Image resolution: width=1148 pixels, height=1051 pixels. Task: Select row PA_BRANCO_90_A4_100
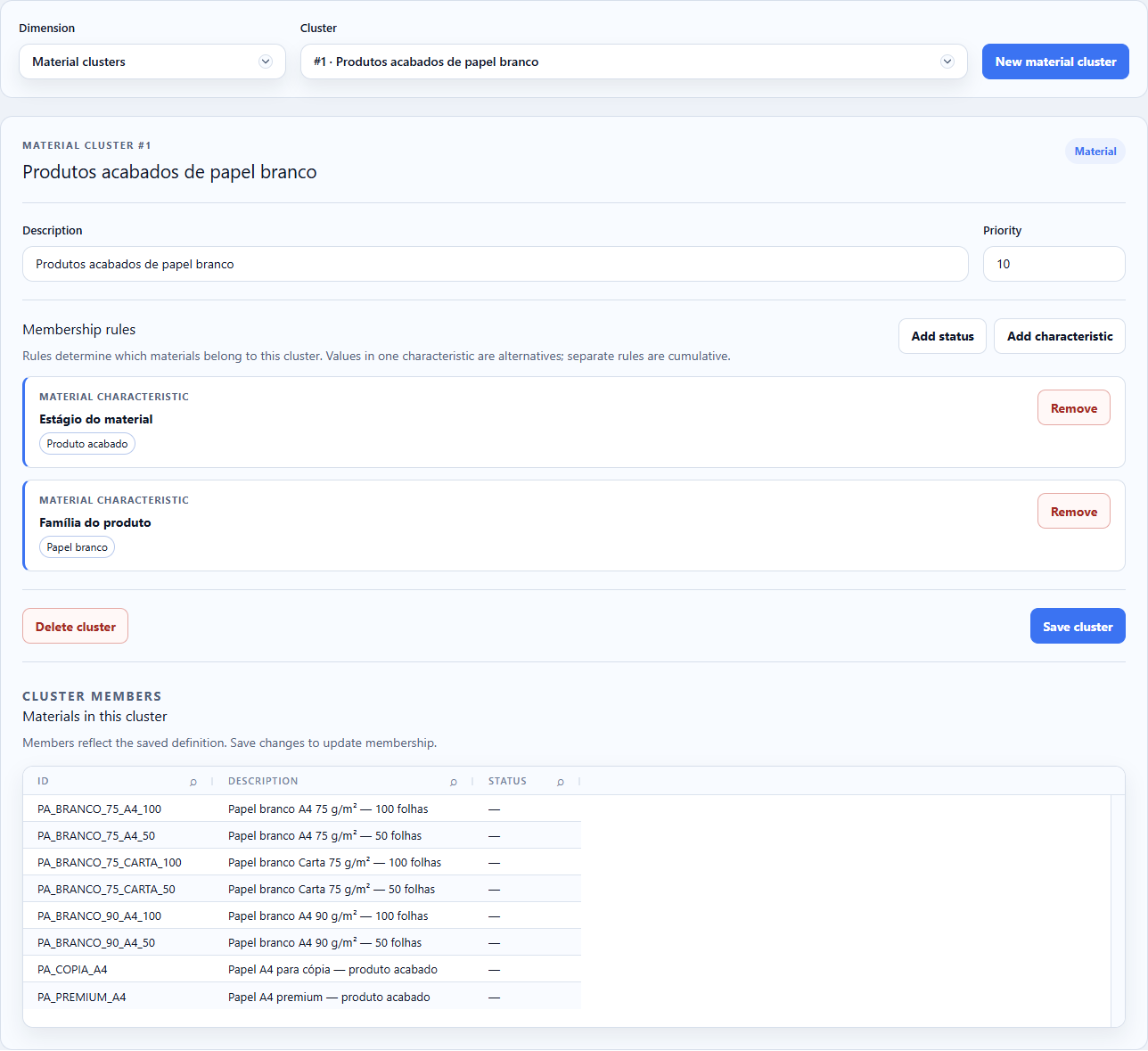coord(302,916)
